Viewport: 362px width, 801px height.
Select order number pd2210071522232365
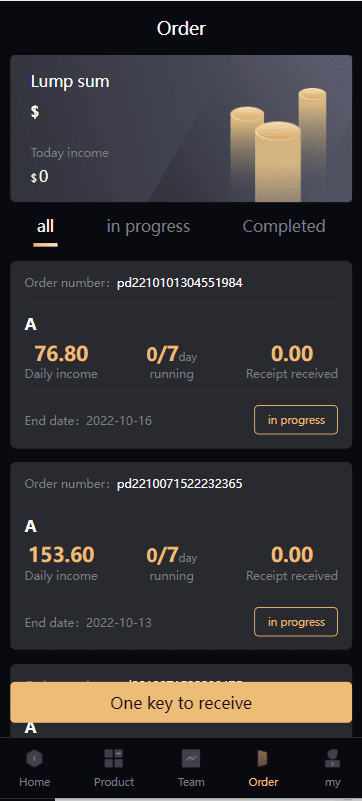click(180, 484)
